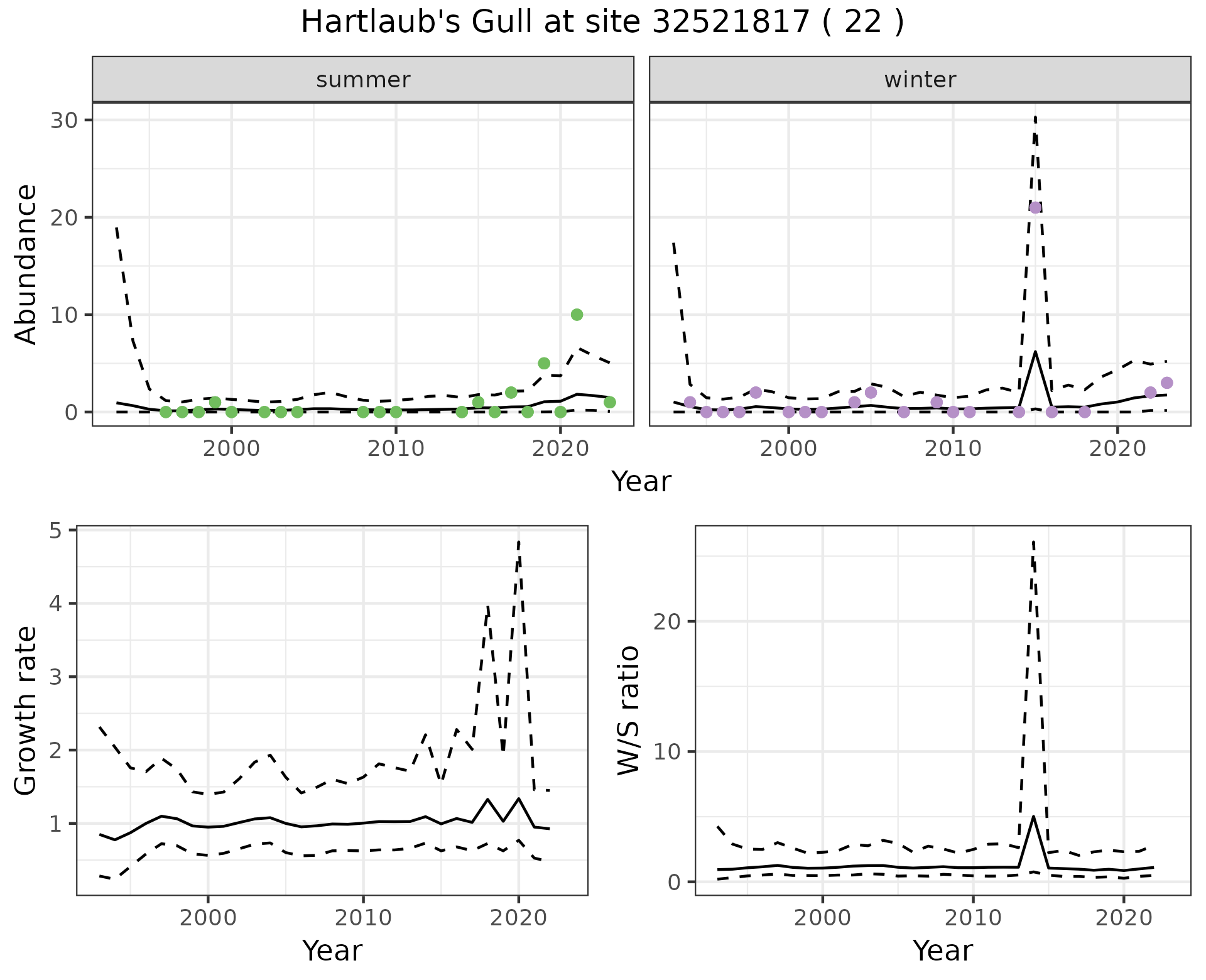Click the summer green point at abundance 10

(577, 315)
